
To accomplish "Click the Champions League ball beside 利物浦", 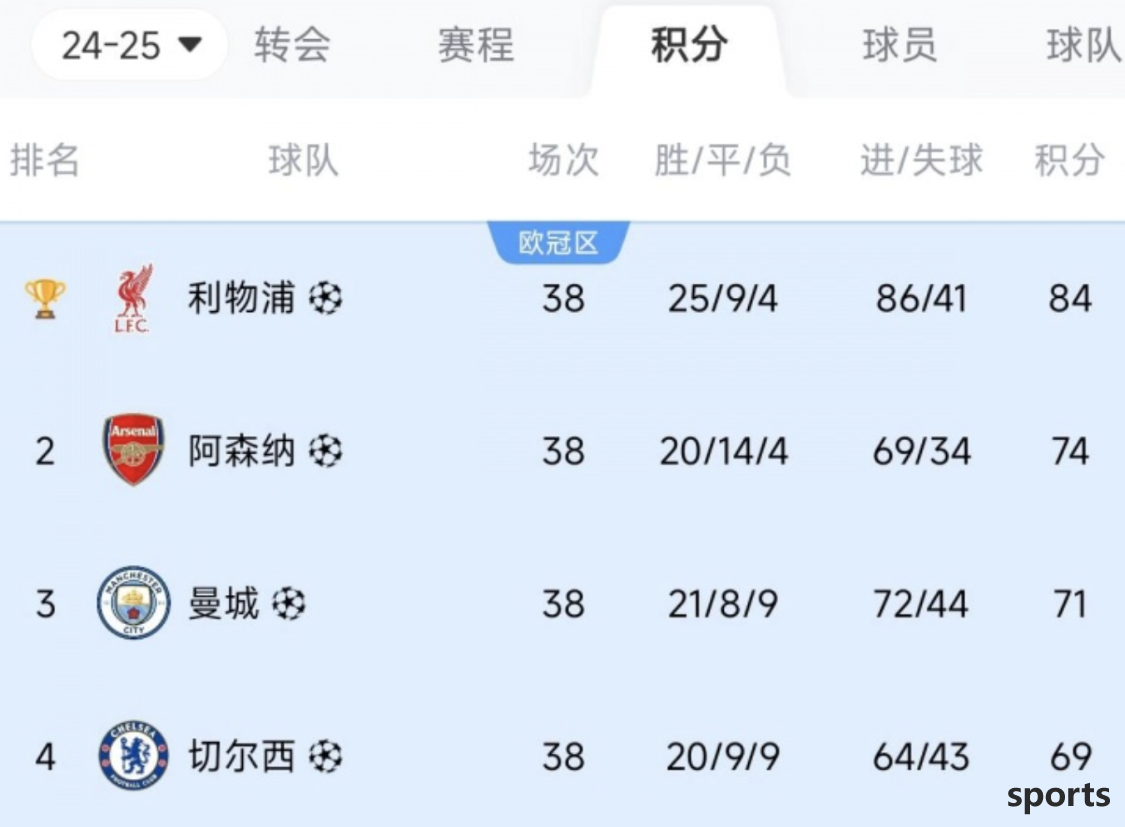I will pos(326,298).
